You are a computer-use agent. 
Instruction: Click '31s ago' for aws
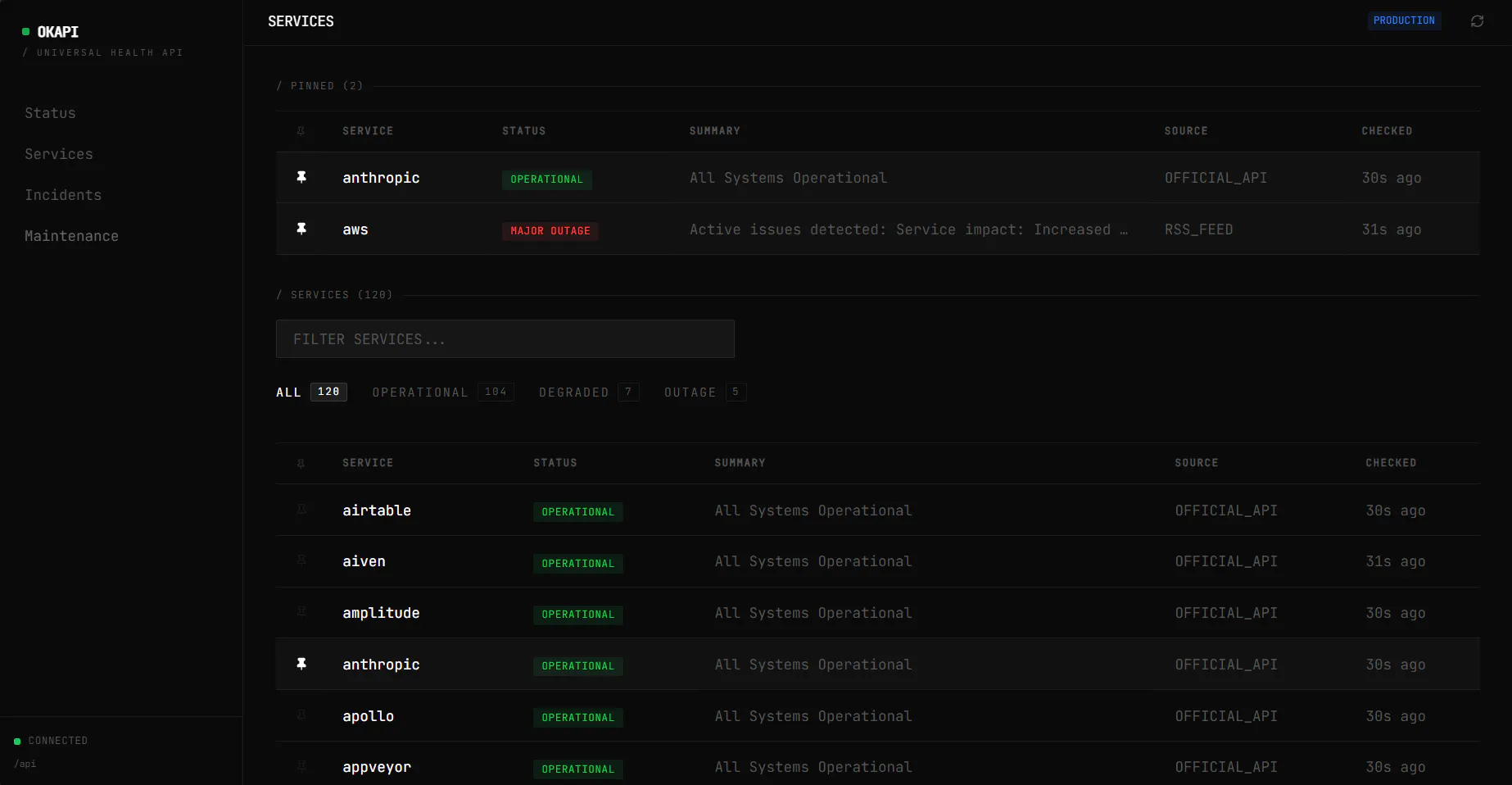1392,229
